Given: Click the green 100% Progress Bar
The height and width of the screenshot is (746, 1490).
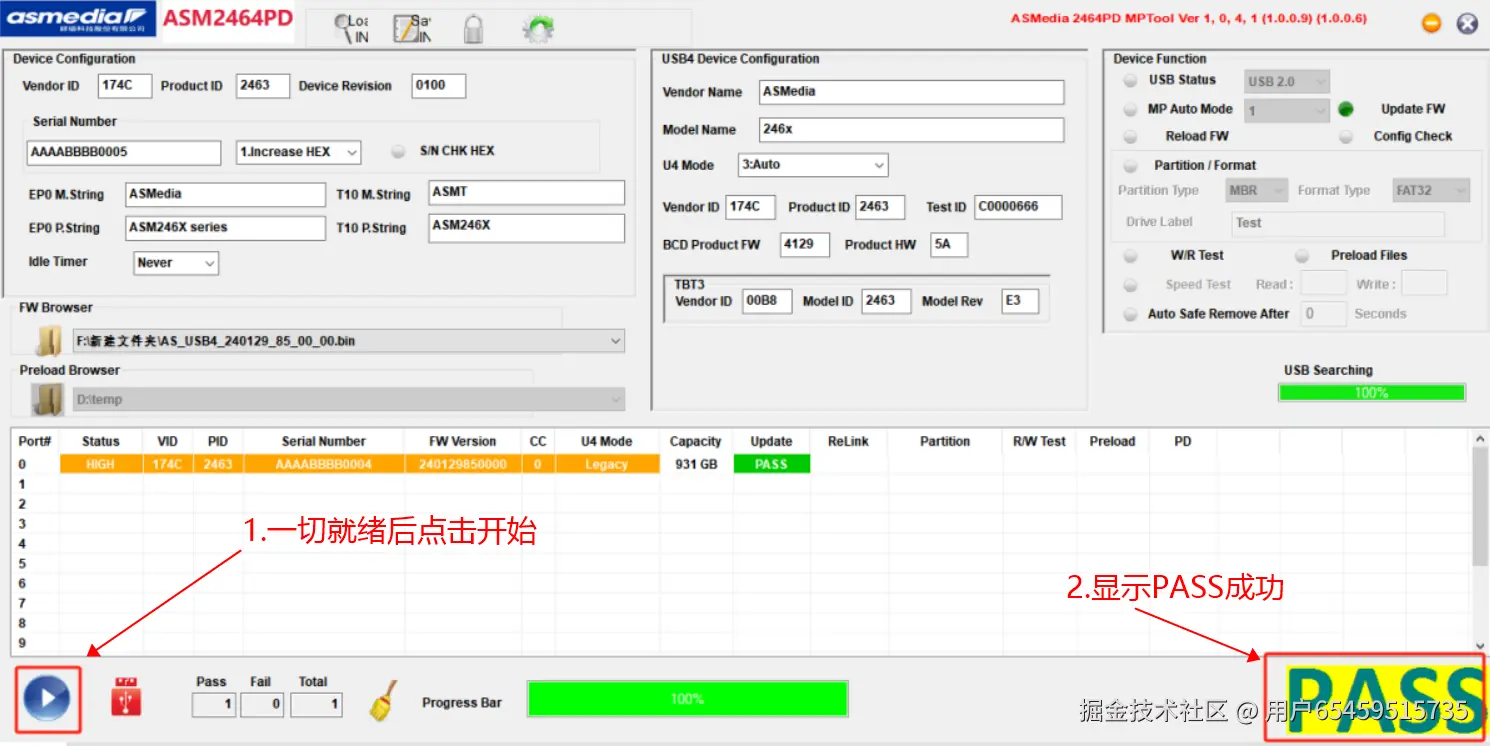Looking at the screenshot, I should tap(687, 699).
